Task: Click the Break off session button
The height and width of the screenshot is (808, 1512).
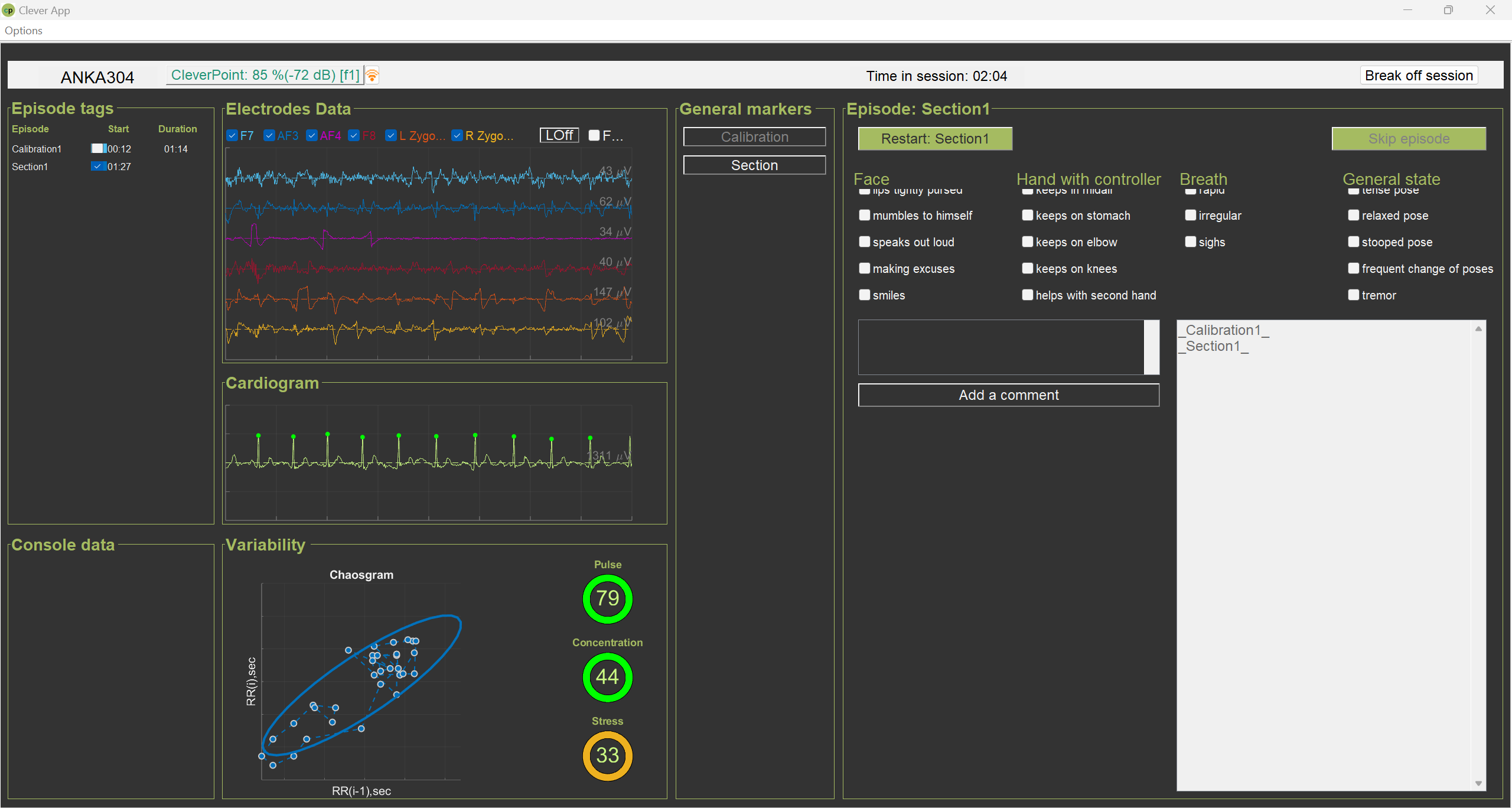Action: (x=1419, y=76)
